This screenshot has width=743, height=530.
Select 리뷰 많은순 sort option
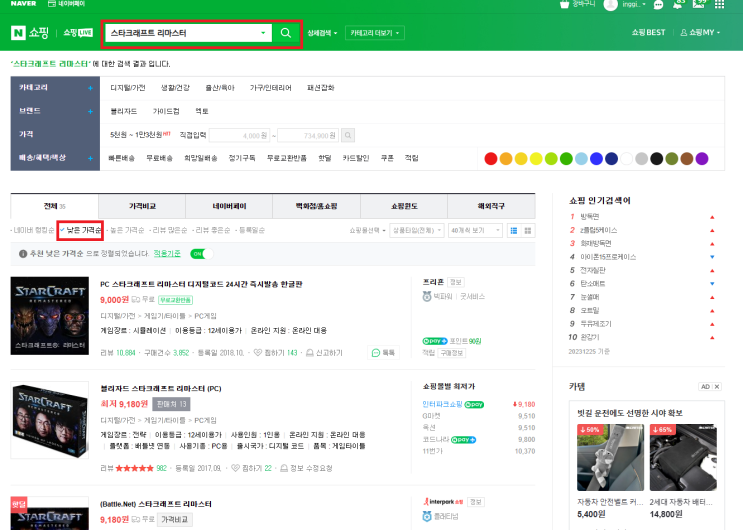tap(169, 230)
